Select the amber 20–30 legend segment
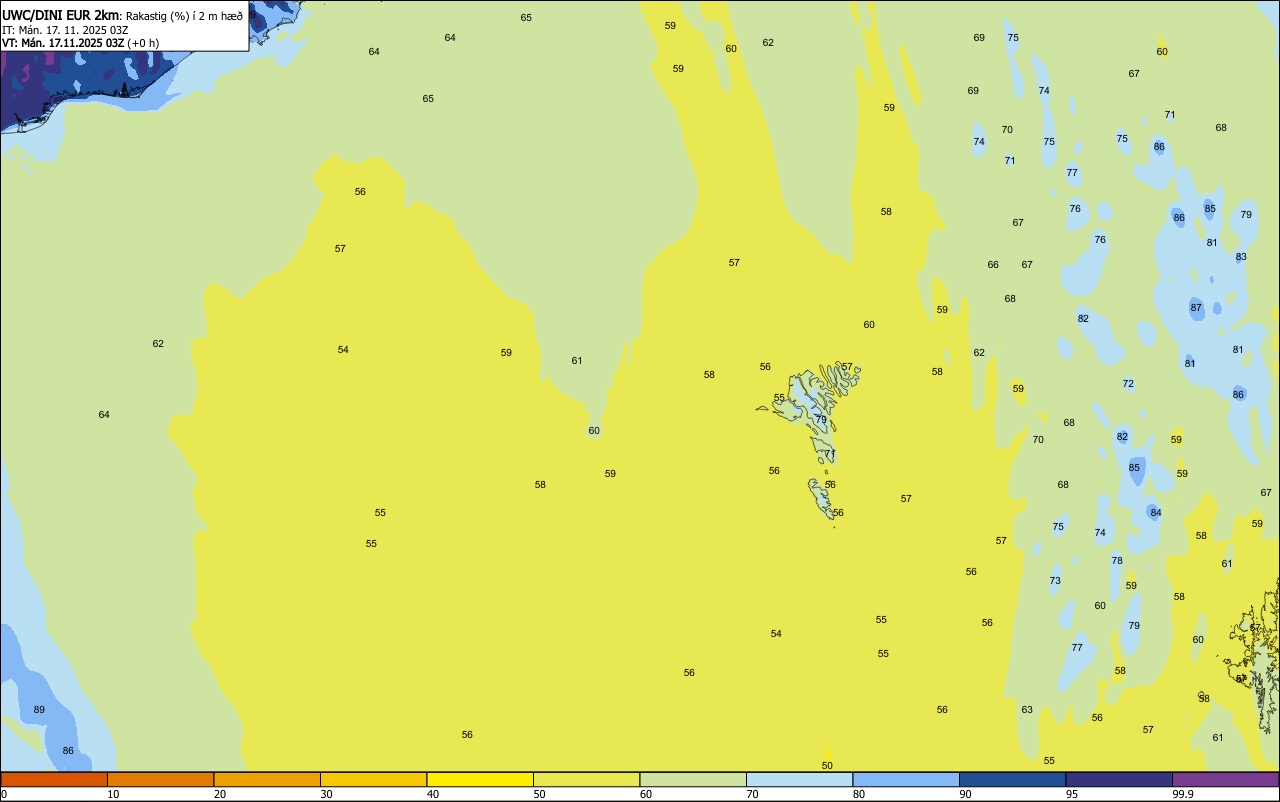The width and height of the screenshot is (1280, 802). click(267, 779)
